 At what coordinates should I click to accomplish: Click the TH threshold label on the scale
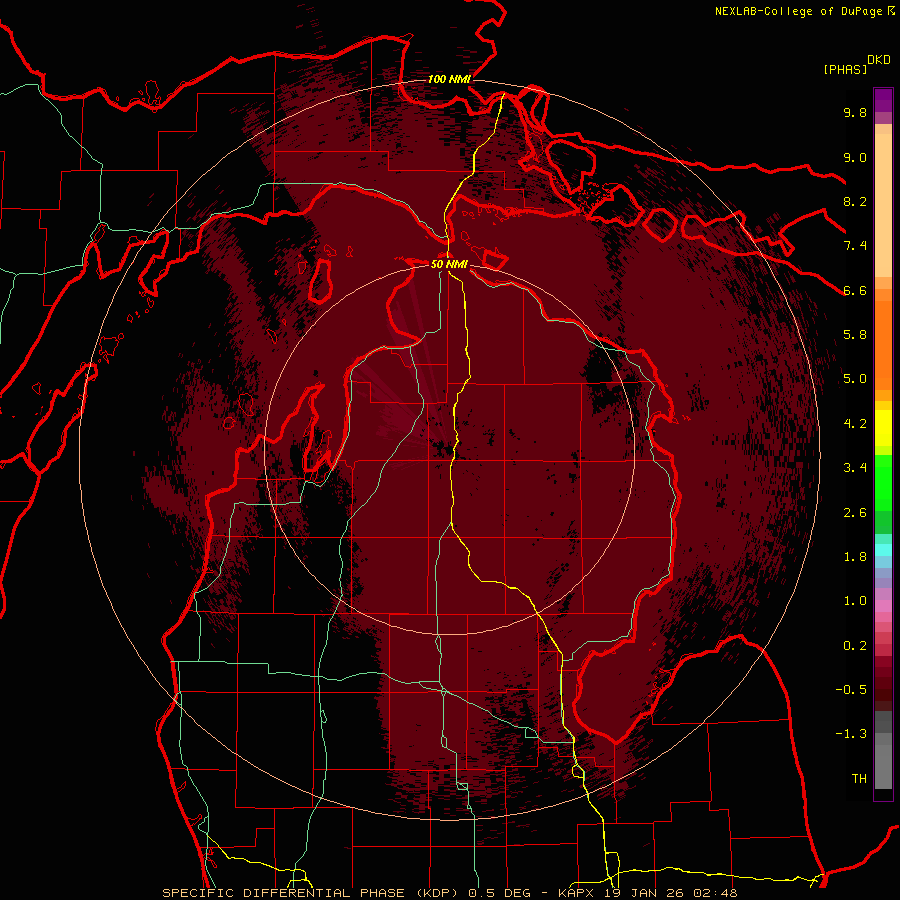click(x=859, y=779)
